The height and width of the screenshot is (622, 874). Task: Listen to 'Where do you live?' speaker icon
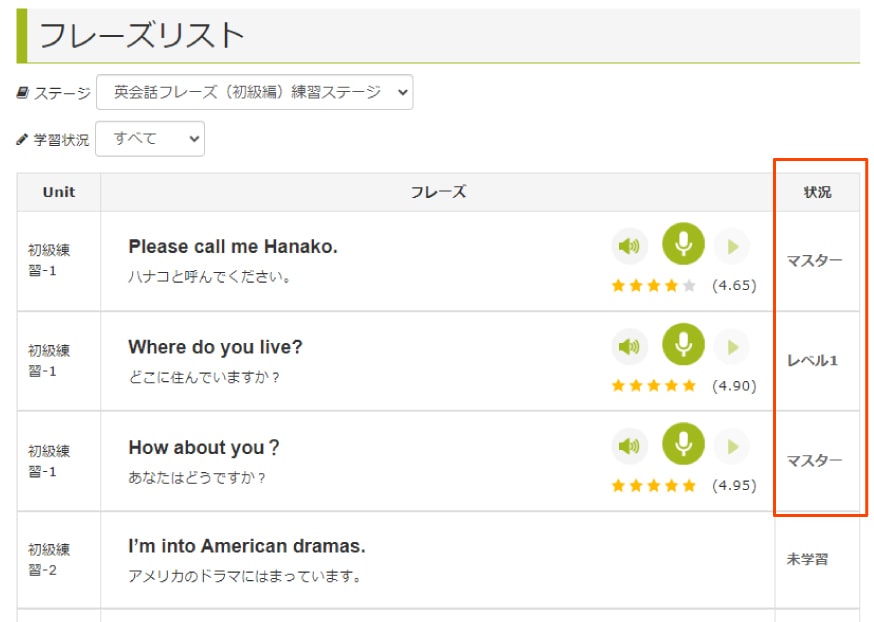(629, 347)
